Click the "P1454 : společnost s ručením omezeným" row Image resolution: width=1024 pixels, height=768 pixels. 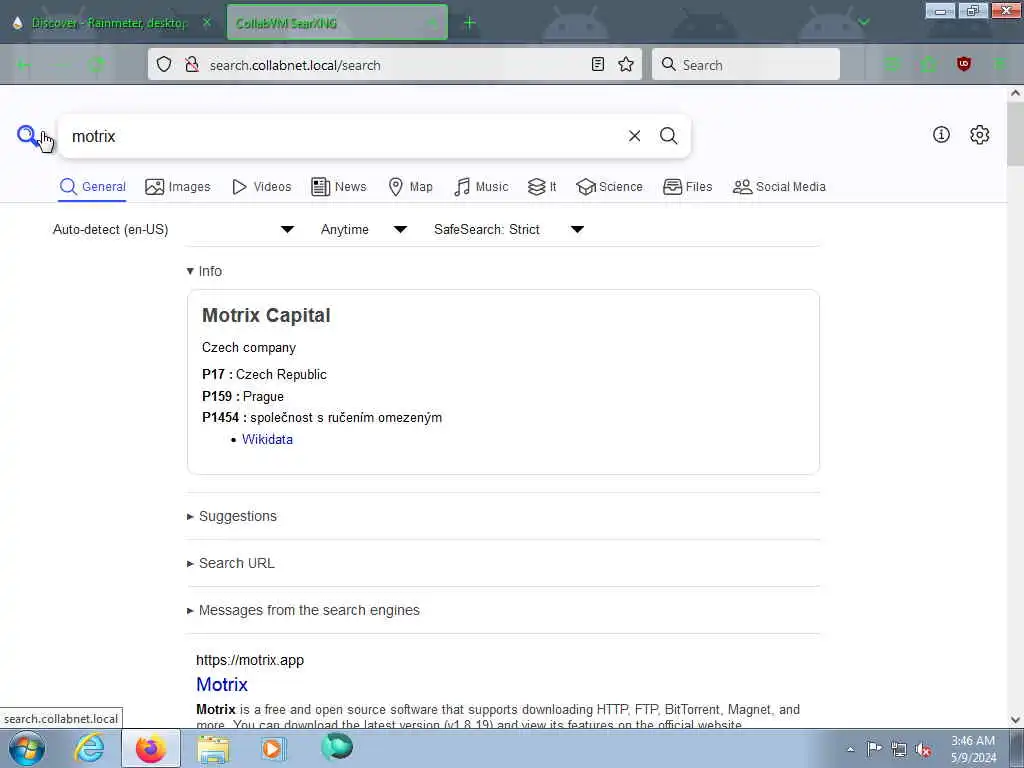point(322,417)
